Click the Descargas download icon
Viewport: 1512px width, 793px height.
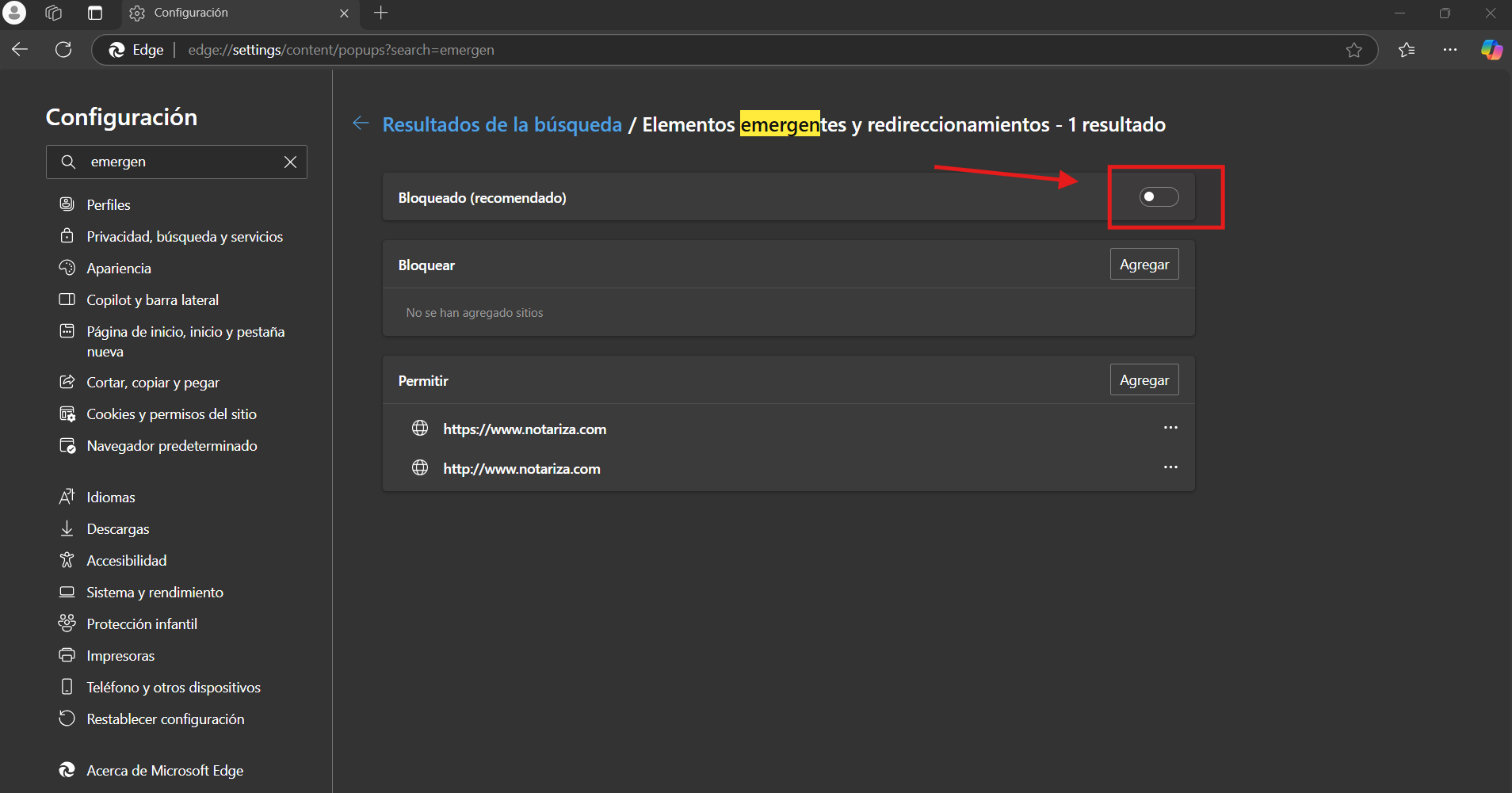pyautogui.click(x=67, y=528)
